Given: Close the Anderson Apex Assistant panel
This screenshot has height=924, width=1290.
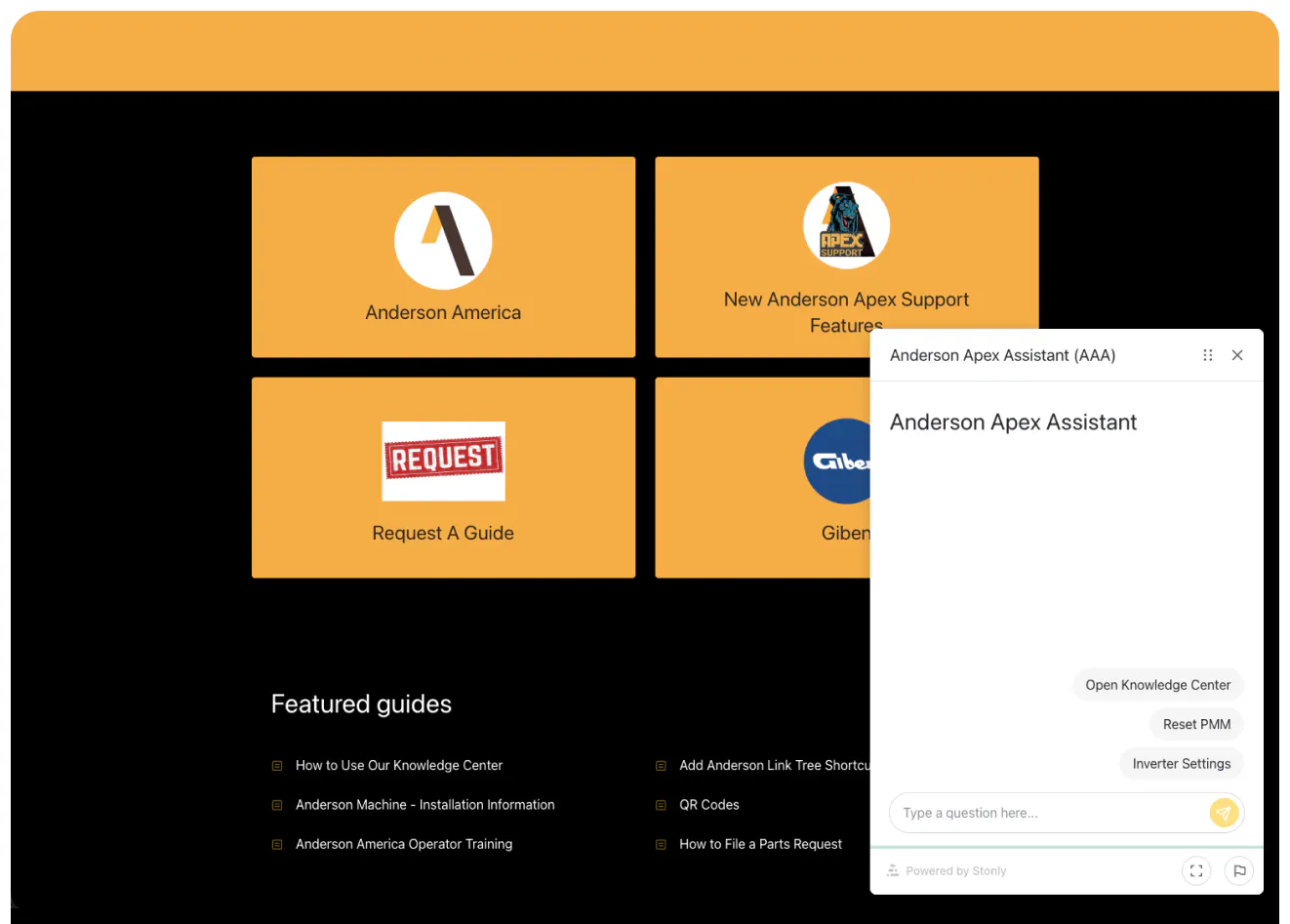Looking at the screenshot, I should tap(1237, 355).
